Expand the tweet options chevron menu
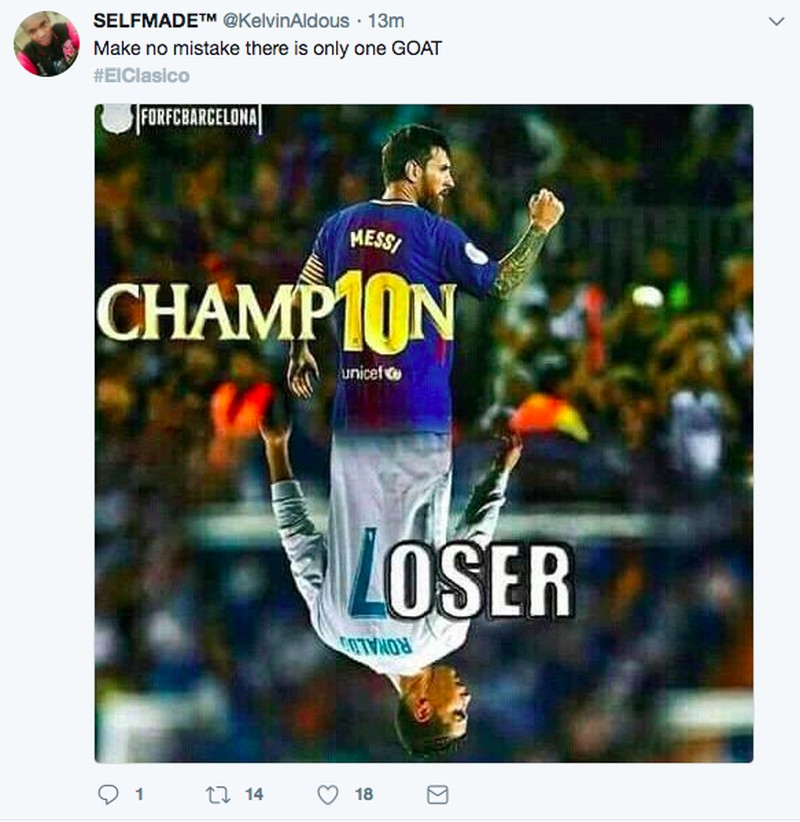 point(775,21)
